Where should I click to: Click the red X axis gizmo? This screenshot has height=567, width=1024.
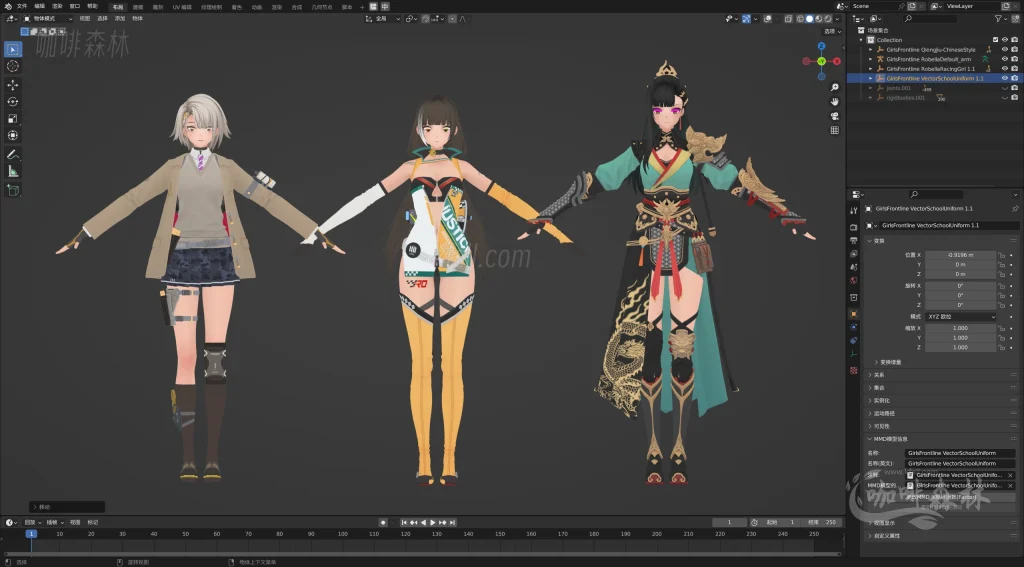(x=837, y=61)
